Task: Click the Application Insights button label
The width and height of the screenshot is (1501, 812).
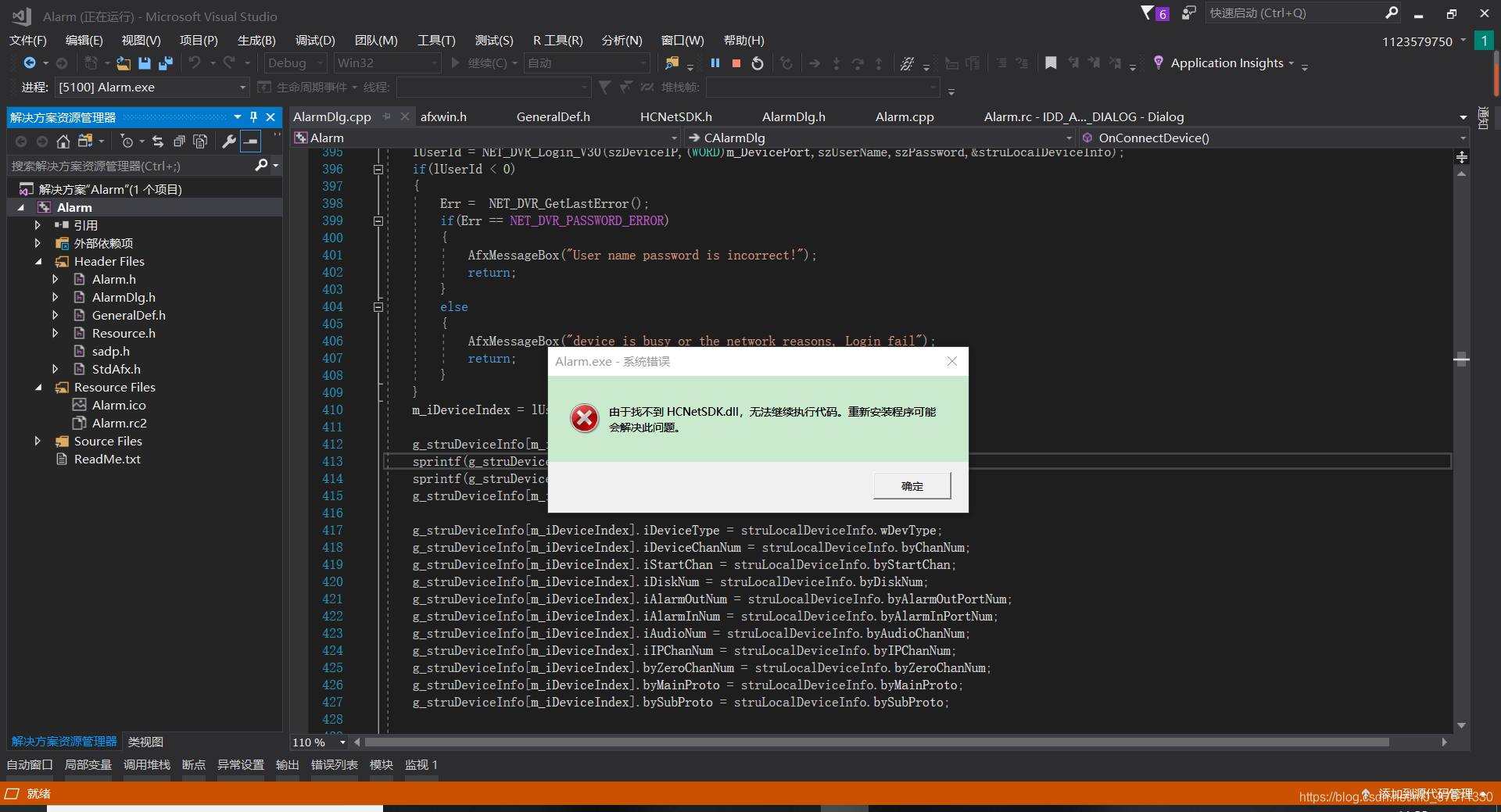Action: [1227, 63]
